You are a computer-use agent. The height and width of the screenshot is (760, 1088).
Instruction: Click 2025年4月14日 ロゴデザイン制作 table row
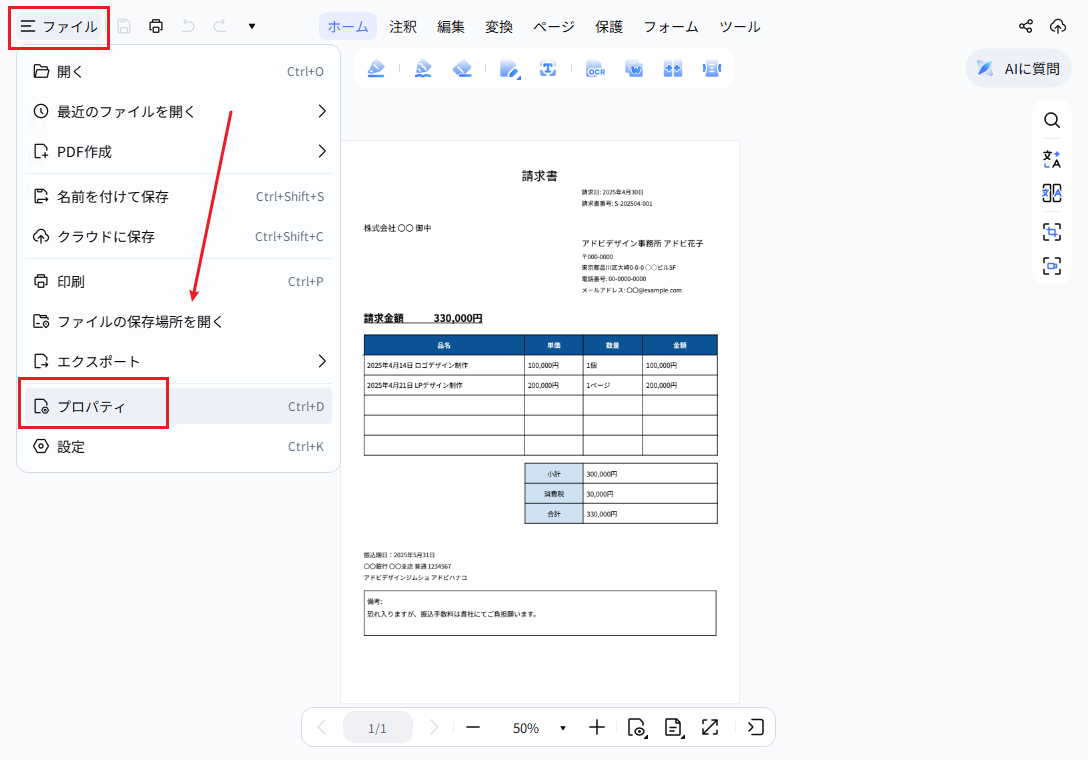tap(541, 365)
